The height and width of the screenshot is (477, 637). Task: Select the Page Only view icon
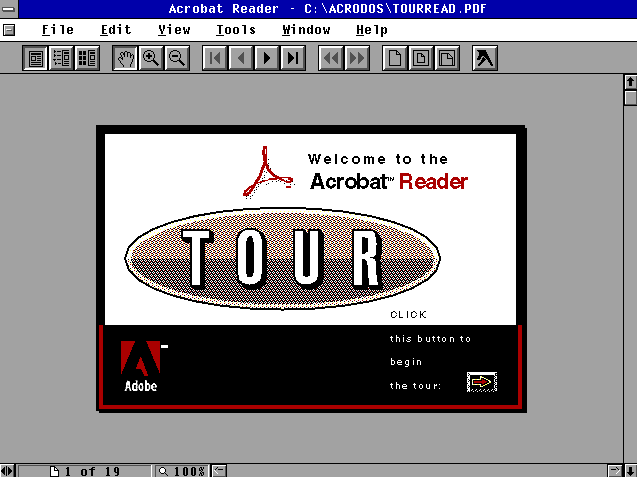coord(35,58)
